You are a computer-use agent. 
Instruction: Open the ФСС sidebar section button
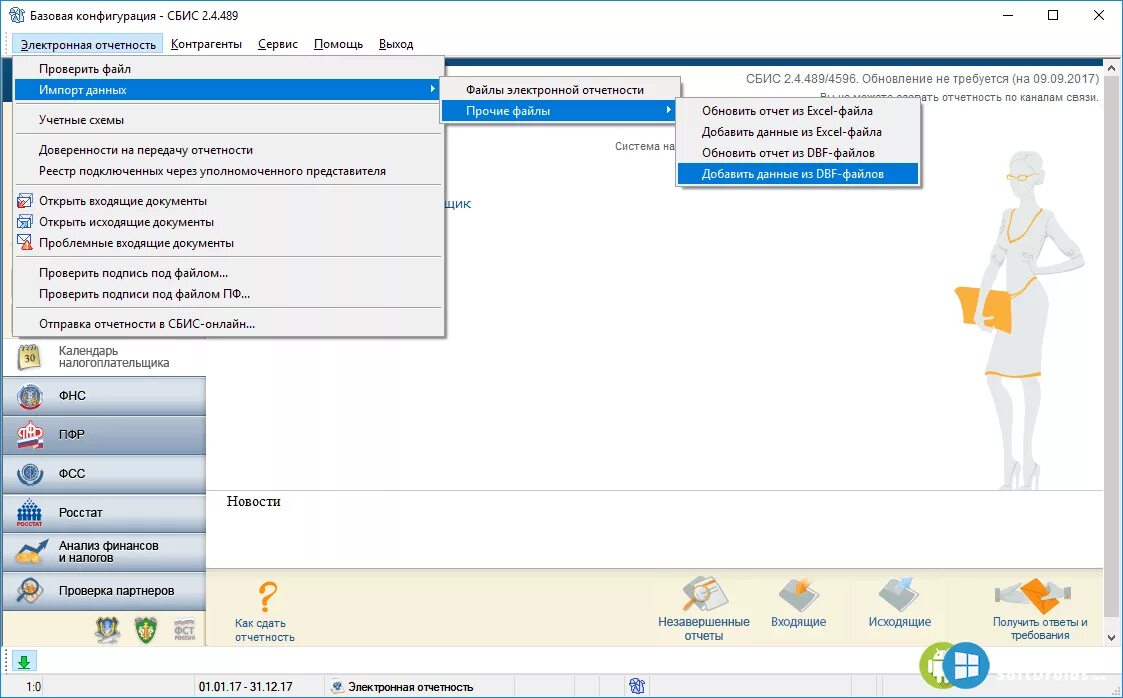point(104,473)
